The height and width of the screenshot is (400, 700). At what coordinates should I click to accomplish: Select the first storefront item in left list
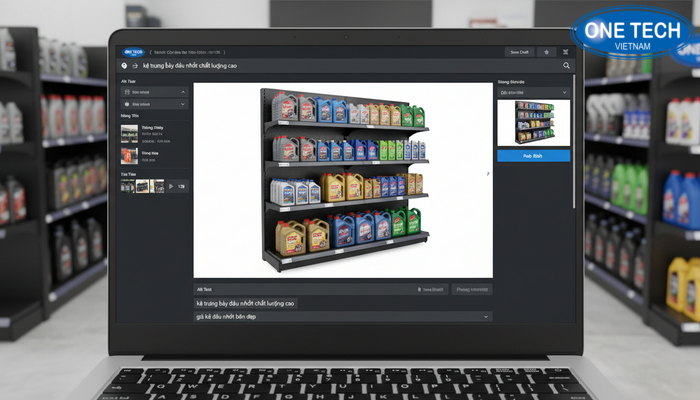pos(152,132)
